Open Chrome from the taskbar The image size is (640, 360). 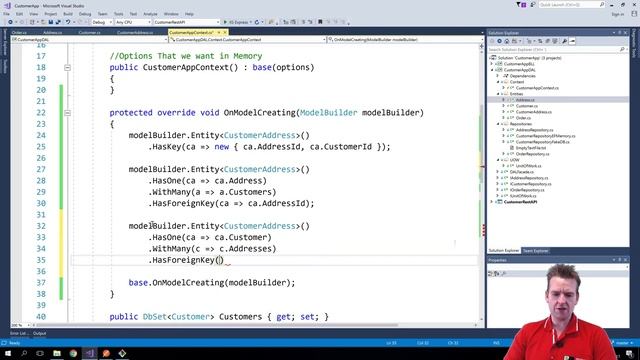[73, 353]
